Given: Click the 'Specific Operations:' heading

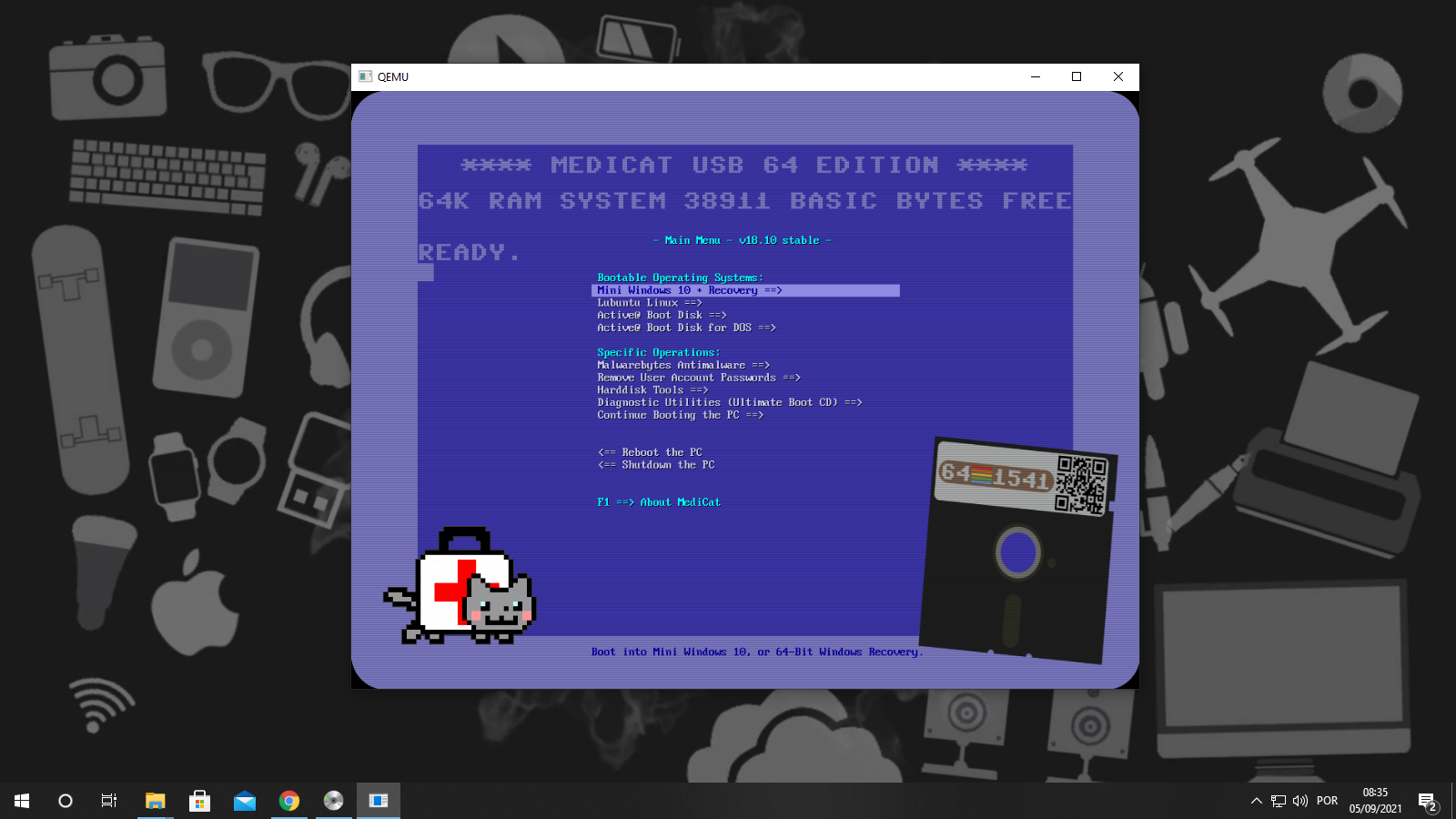Looking at the screenshot, I should (x=658, y=352).
